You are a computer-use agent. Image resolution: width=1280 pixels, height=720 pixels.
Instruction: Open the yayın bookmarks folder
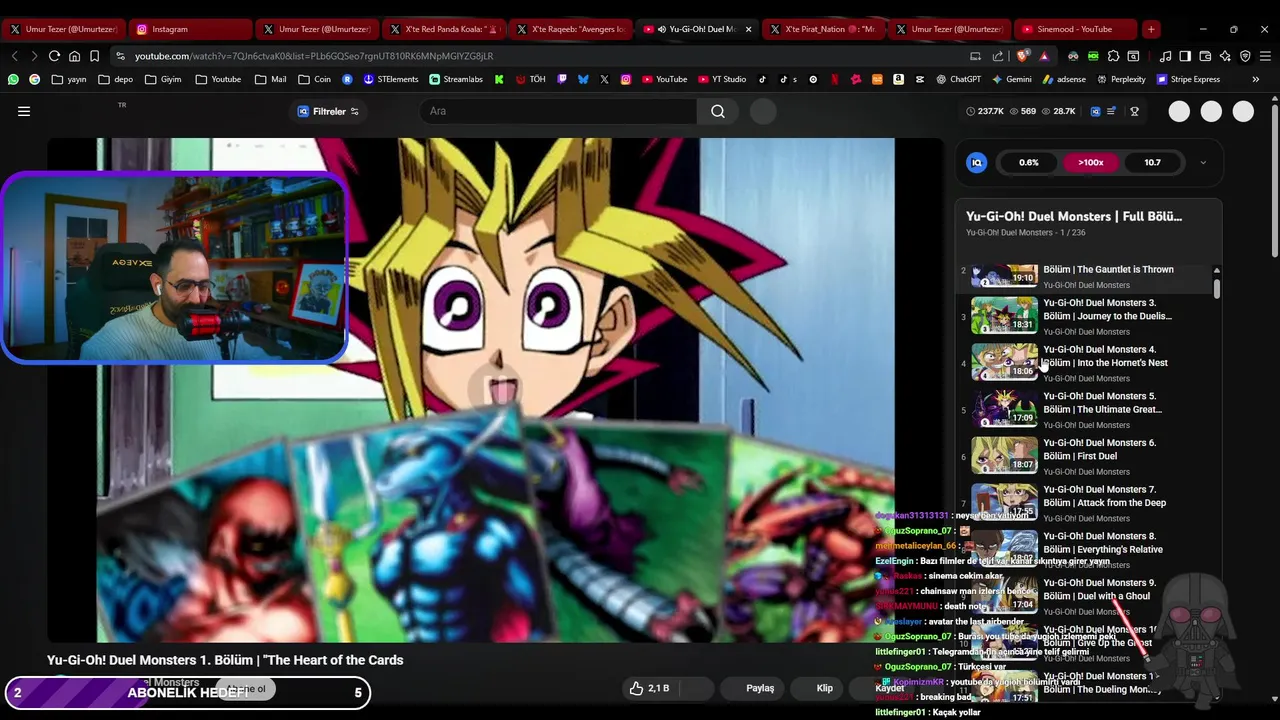coord(69,79)
